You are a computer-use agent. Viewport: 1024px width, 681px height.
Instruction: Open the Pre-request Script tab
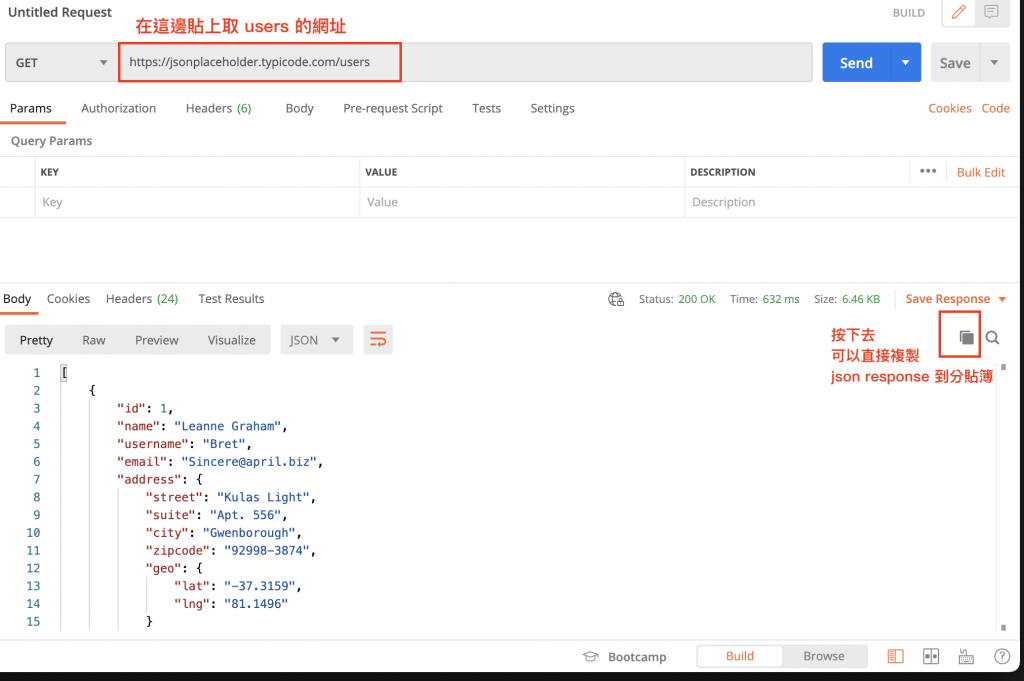(x=393, y=108)
